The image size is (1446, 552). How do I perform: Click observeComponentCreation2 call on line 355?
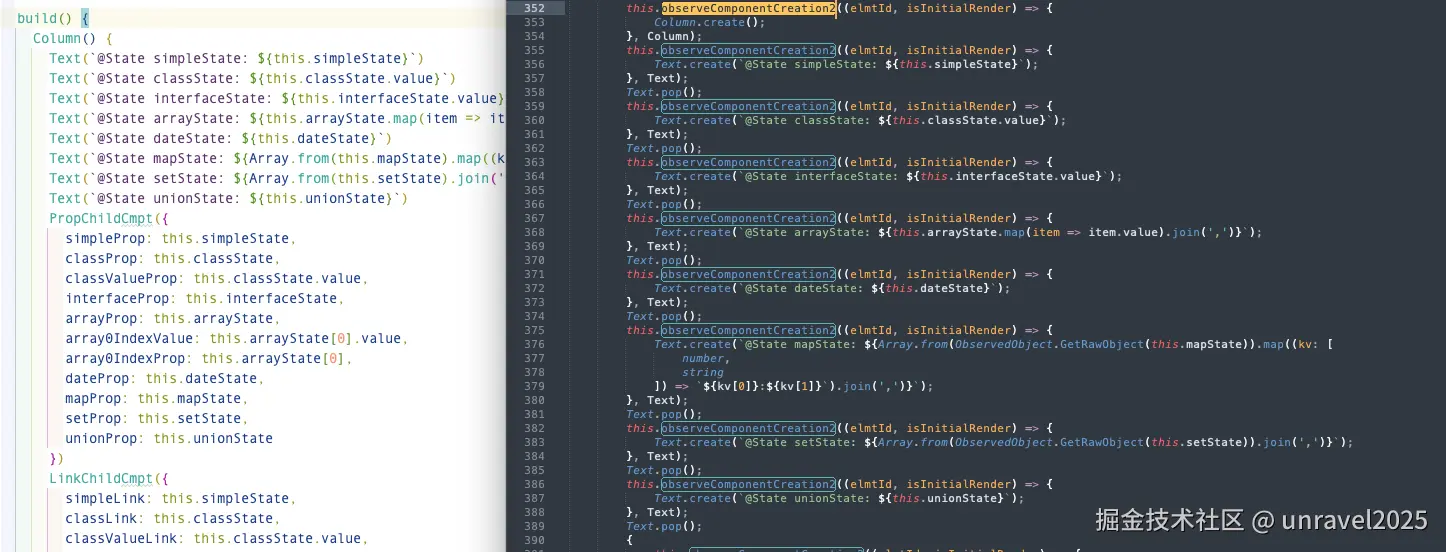click(x=748, y=50)
